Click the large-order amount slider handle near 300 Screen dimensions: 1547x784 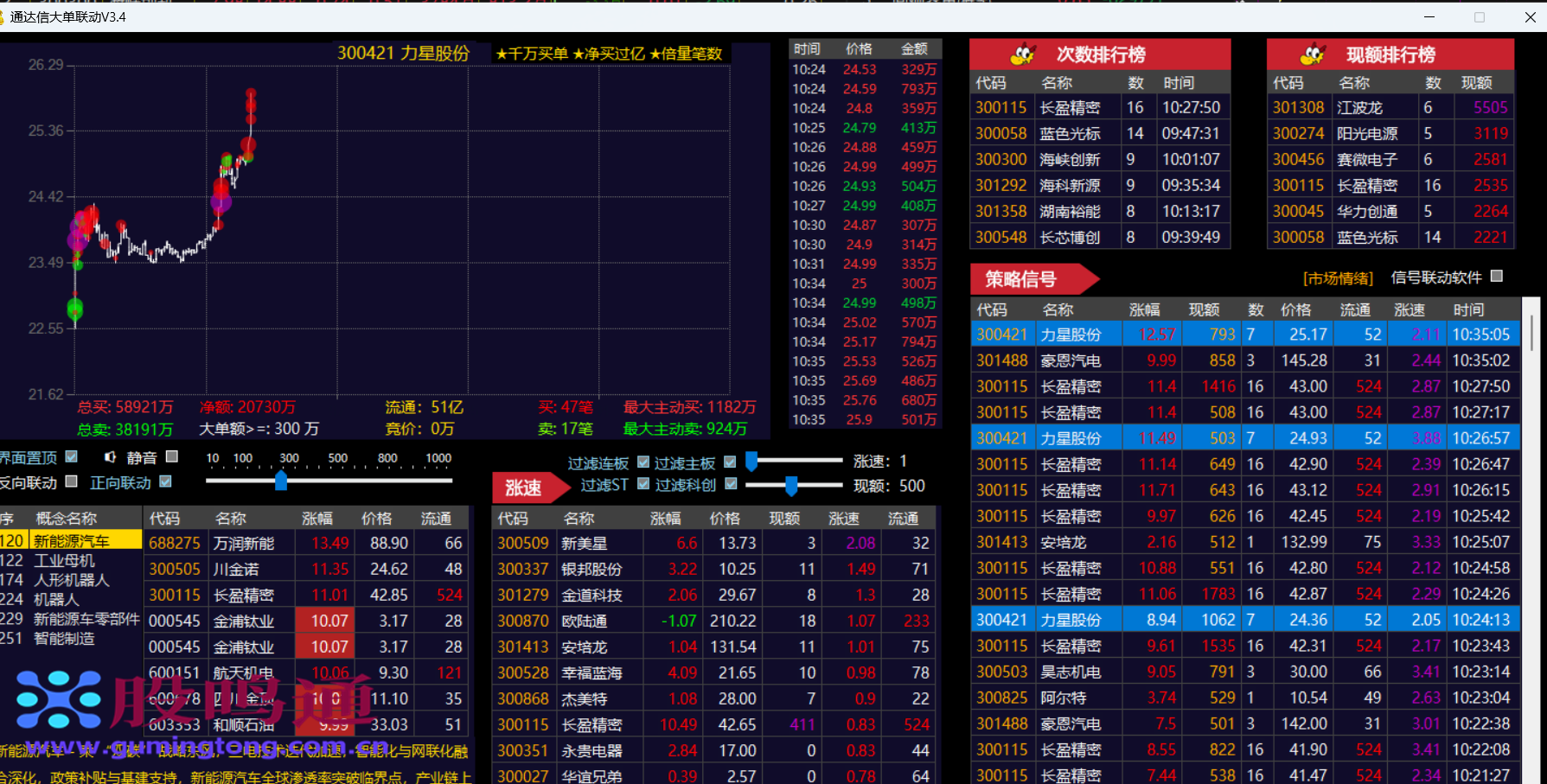[x=281, y=481]
